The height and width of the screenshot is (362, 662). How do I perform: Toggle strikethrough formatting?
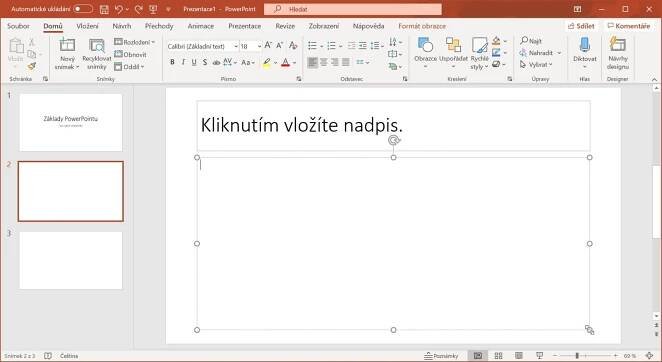click(x=216, y=63)
